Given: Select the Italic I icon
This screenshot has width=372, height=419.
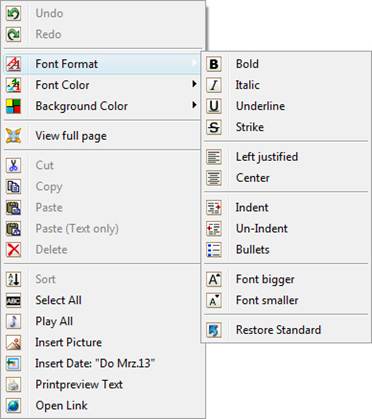Looking at the screenshot, I should pyautogui.click(x=214, y=85).
